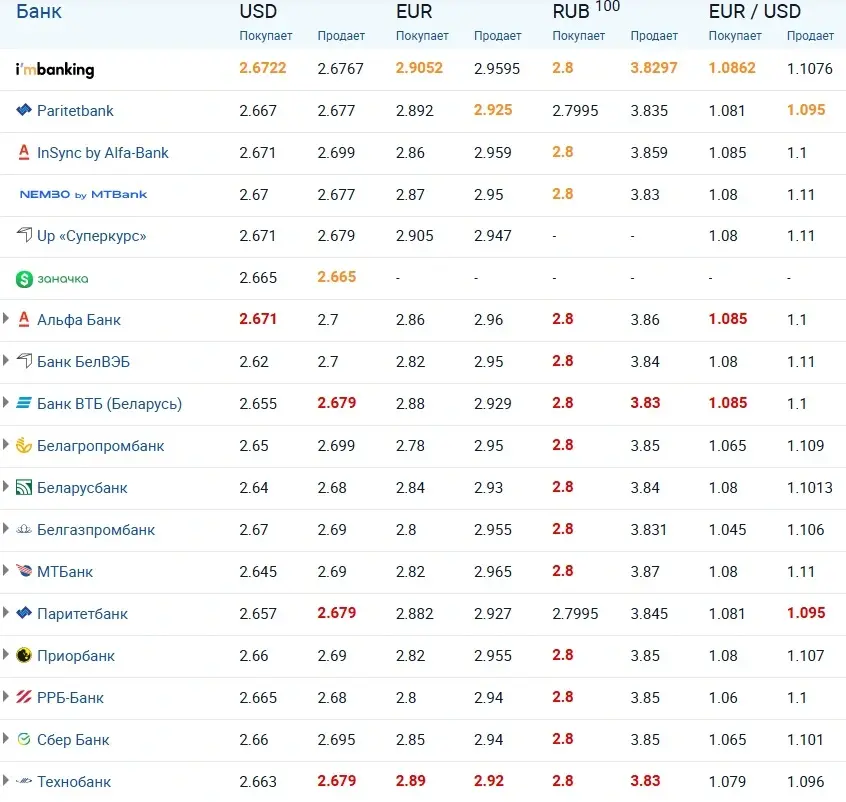Open the РРБ-Банк link
The height and width of the screenshot is (802, 846).
70,698
